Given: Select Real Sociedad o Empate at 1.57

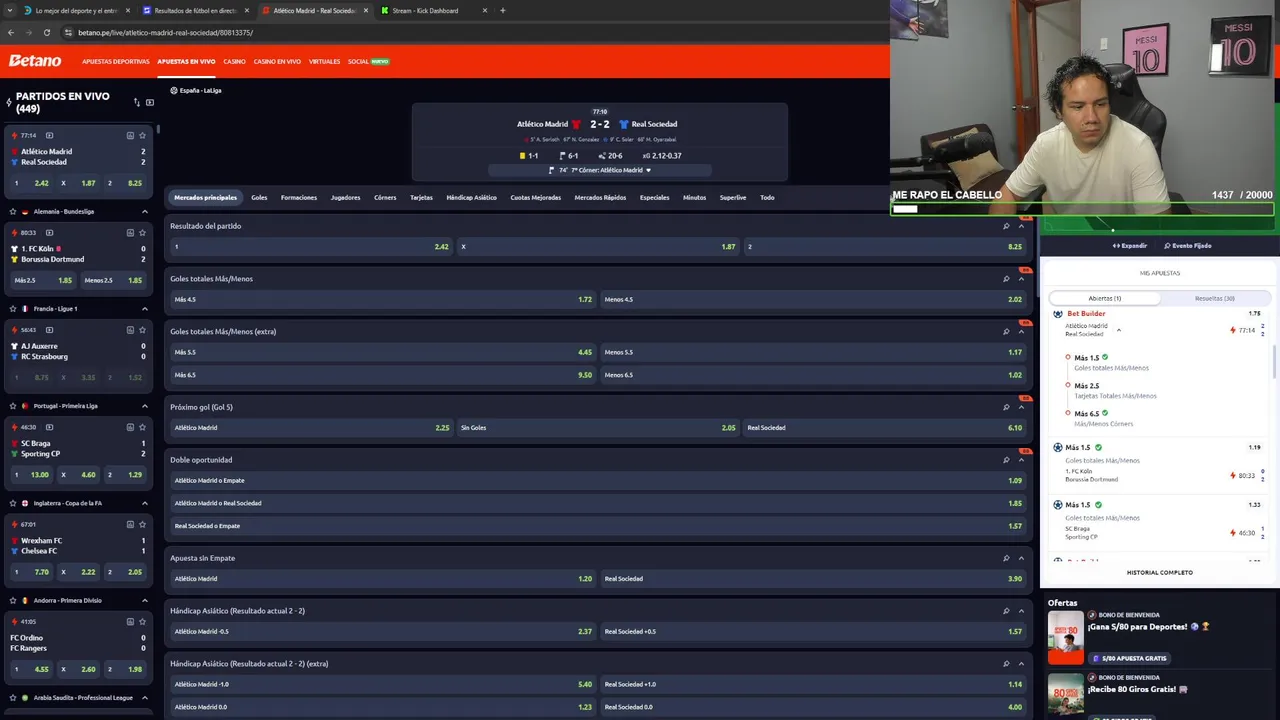Looking at the screenshot, I should coord(598,526).
